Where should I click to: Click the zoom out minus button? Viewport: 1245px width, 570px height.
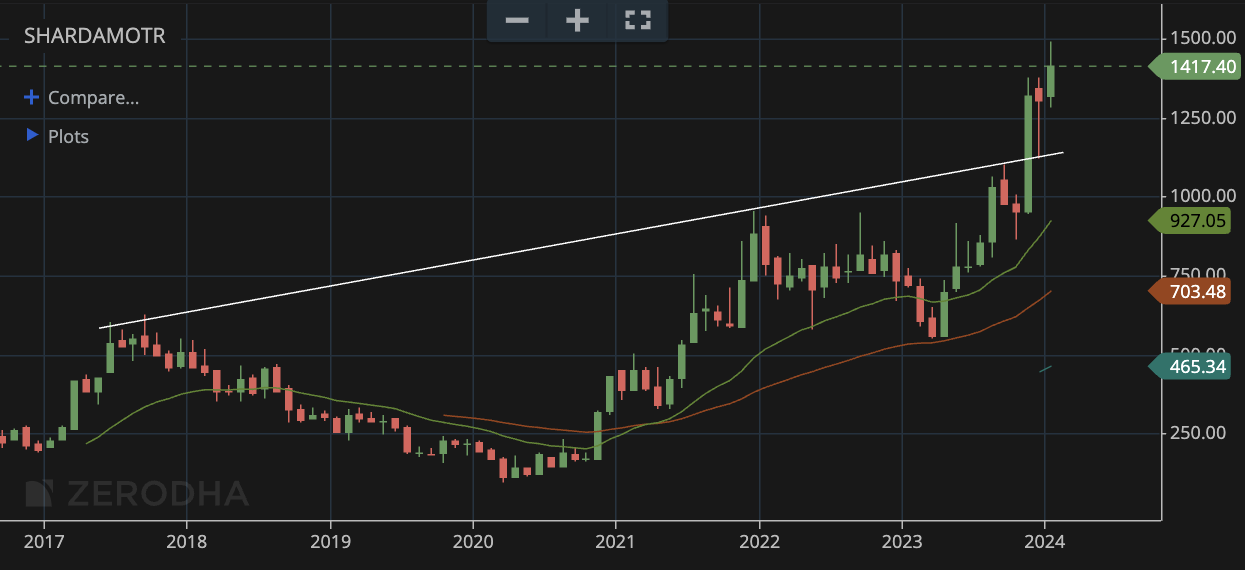pyautogui.click(x=517, y=21)
